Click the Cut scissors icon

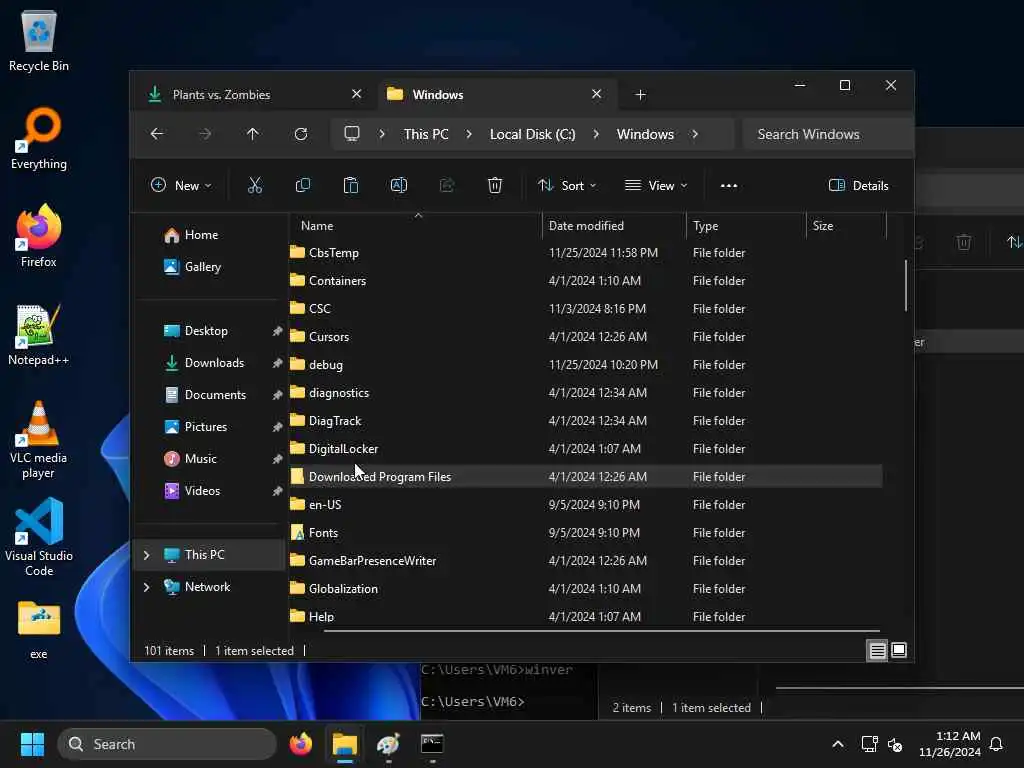coord(255,185)
